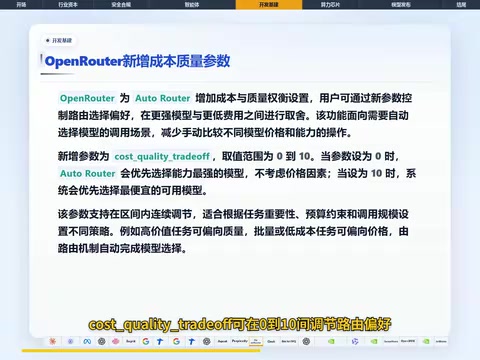The image size is (480, 360).
Task: Select the 智能体 tab
Action: 192,4
